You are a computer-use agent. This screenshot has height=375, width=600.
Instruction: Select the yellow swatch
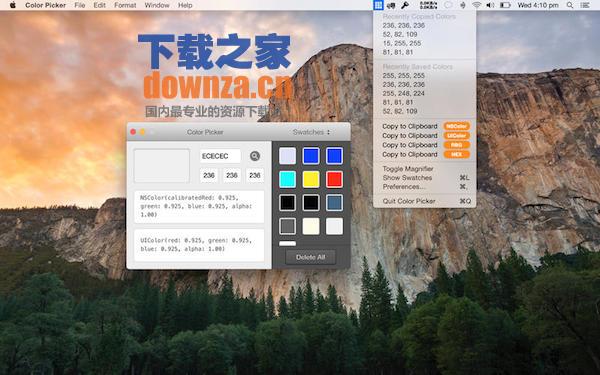[311, 179]
